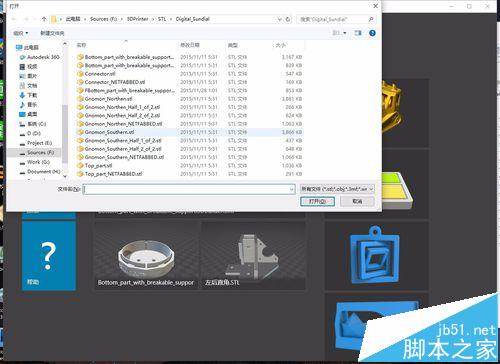The width and height of the screenshot is (500, 364).
Task: Open the 左后直角.STL model thumbnail
Action: pos(253,256)
